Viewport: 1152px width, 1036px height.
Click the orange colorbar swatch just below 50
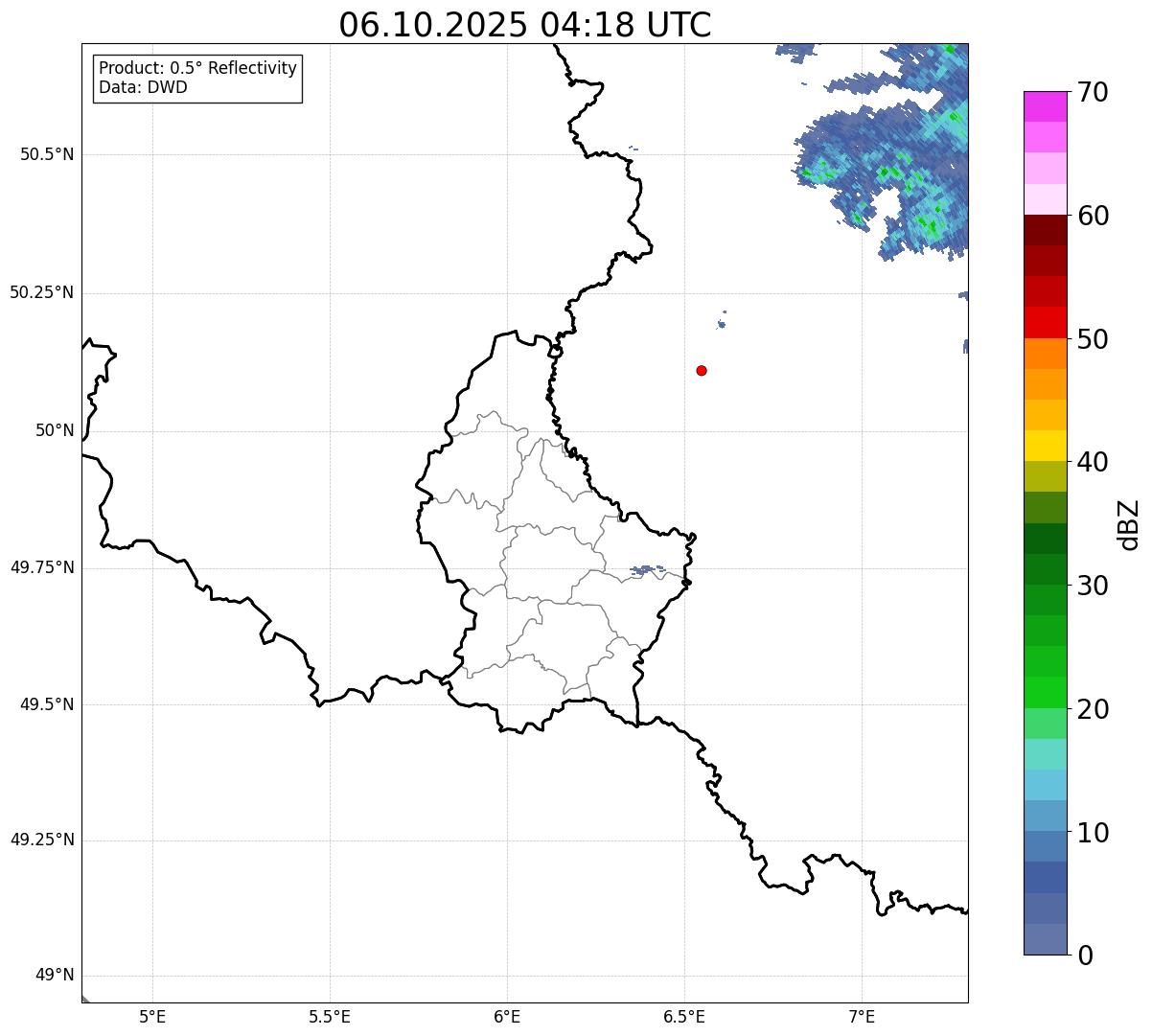click(1046, 354)
